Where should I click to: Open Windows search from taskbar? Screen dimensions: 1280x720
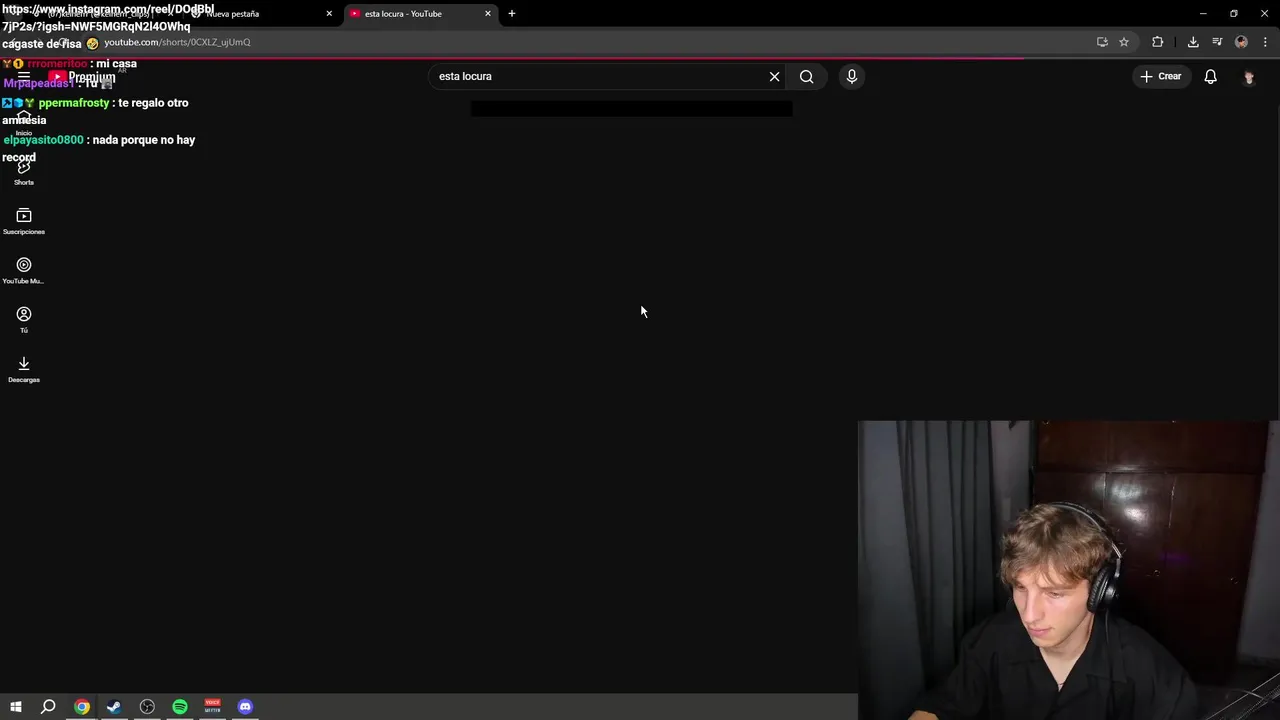coord(48,707)
